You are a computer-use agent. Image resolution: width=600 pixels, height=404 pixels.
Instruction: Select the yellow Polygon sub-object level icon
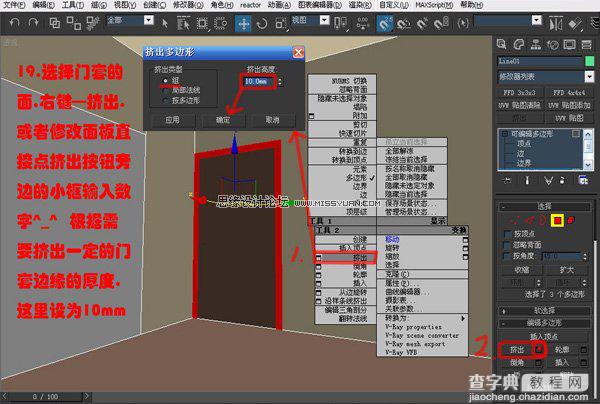pyautogui.click(x=557, y=221)
